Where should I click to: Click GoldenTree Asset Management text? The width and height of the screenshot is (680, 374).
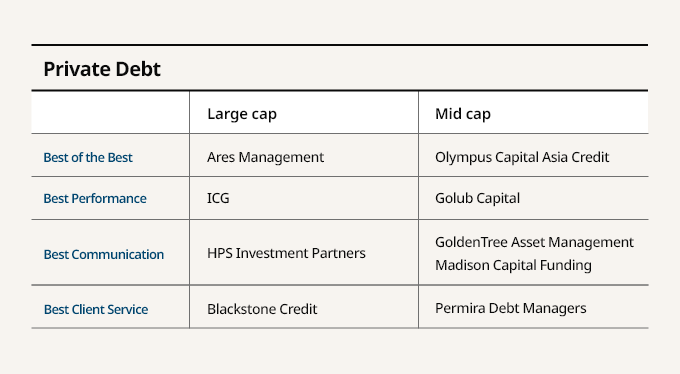click(534, 242)
